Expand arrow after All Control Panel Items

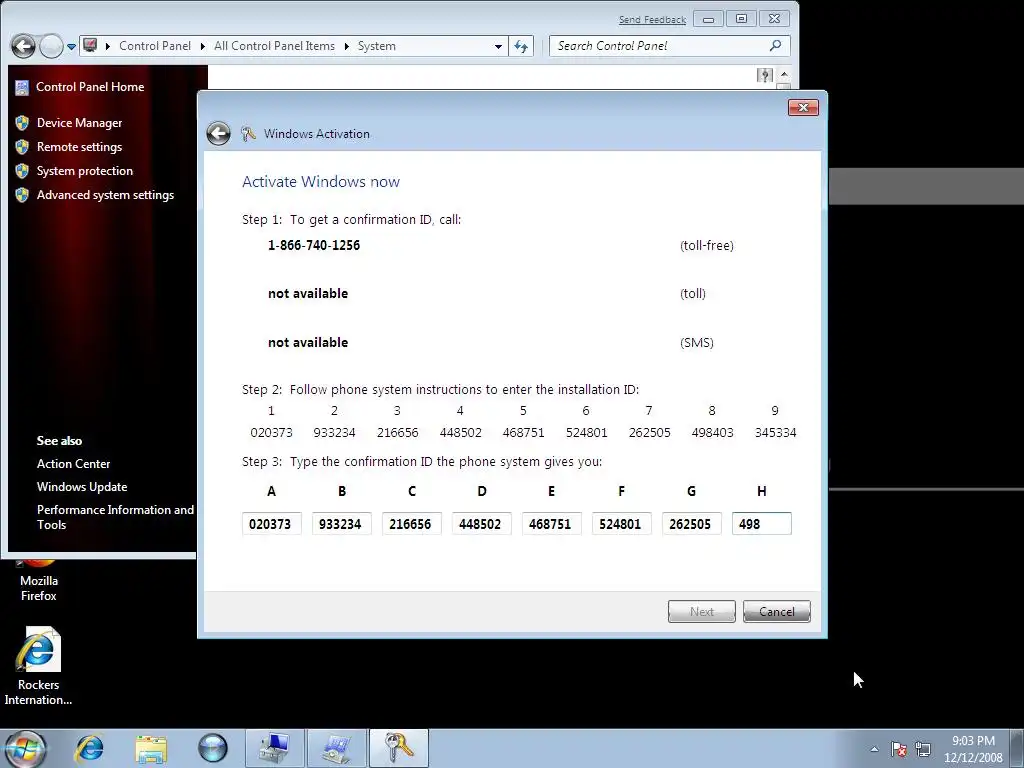pos(346,46)
